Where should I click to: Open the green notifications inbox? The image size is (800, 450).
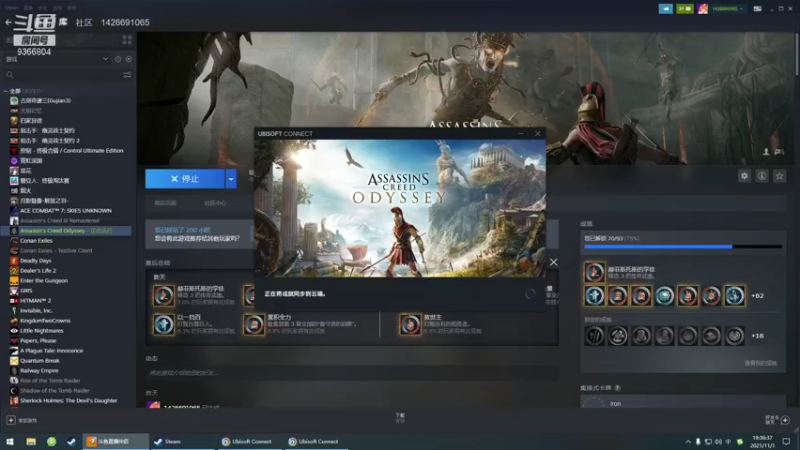684,9
